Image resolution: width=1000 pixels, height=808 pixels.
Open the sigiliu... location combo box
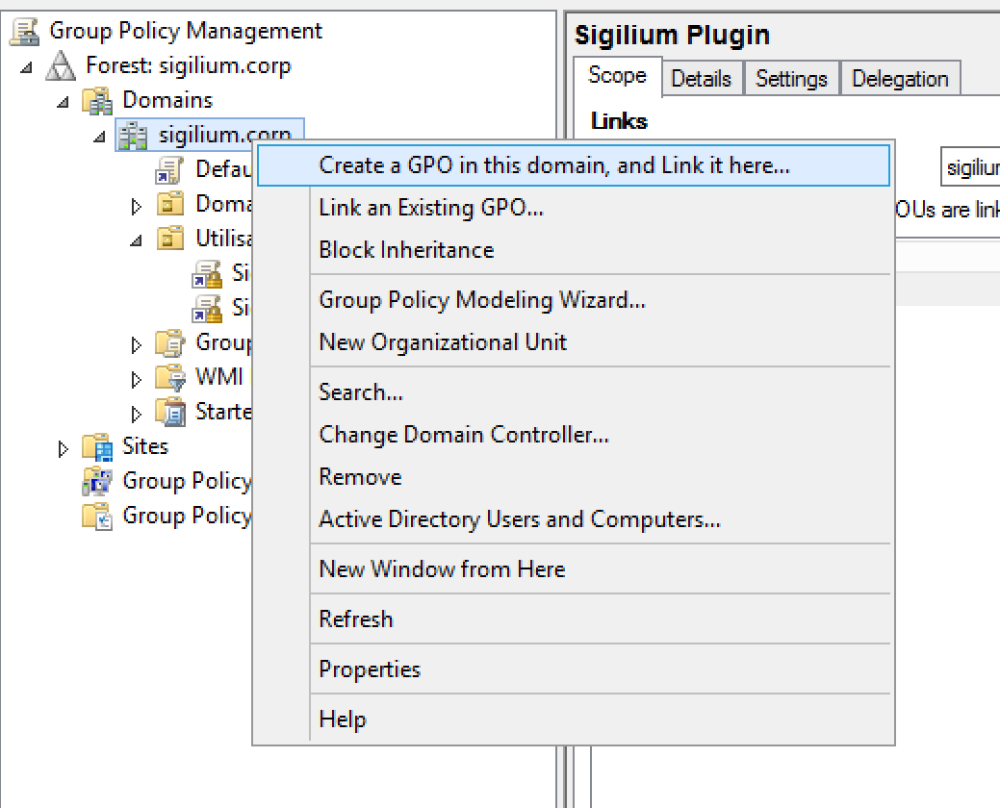point(970,168)
